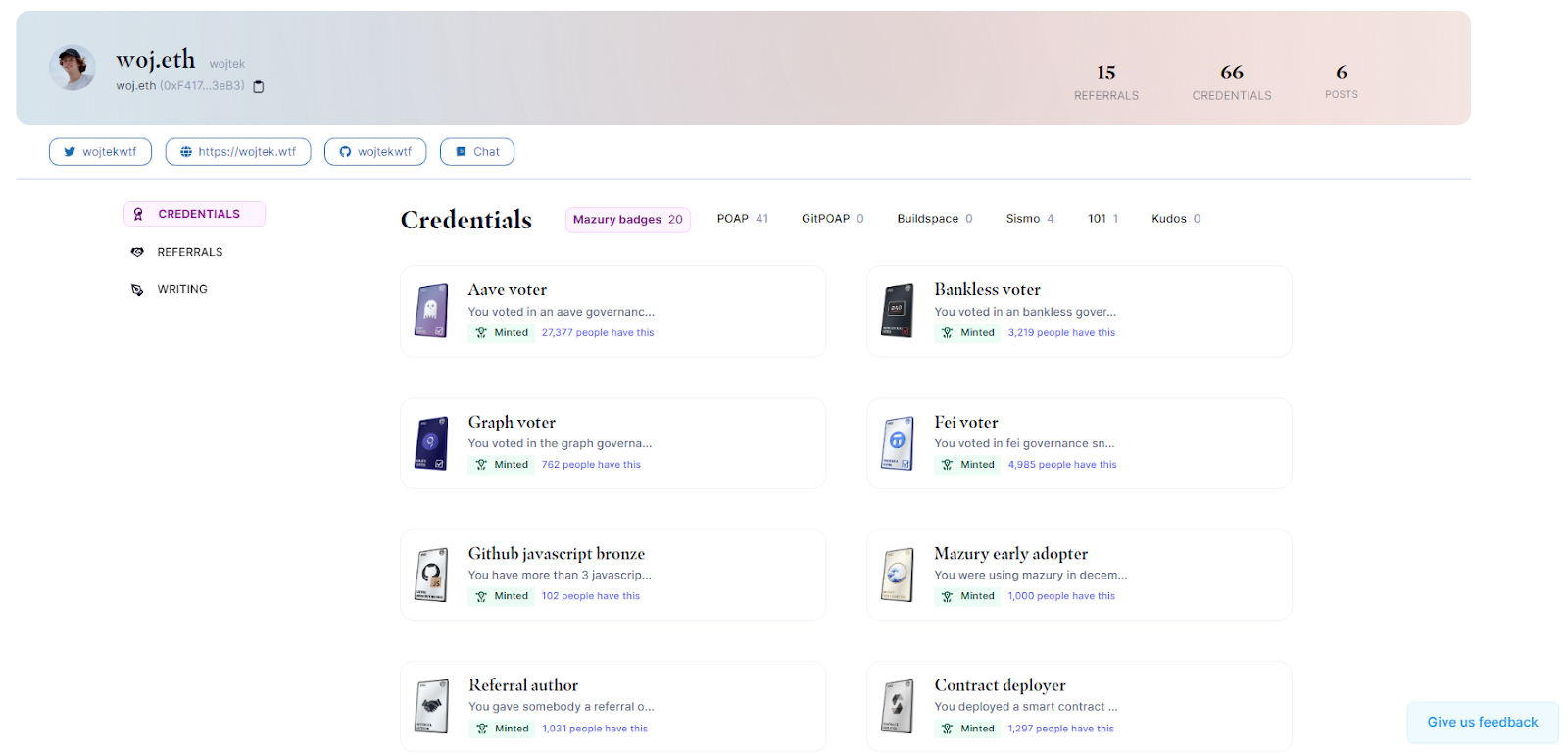Open the Buildspace tab
The width and height of the screenshot is (1568, 755).
935,219
